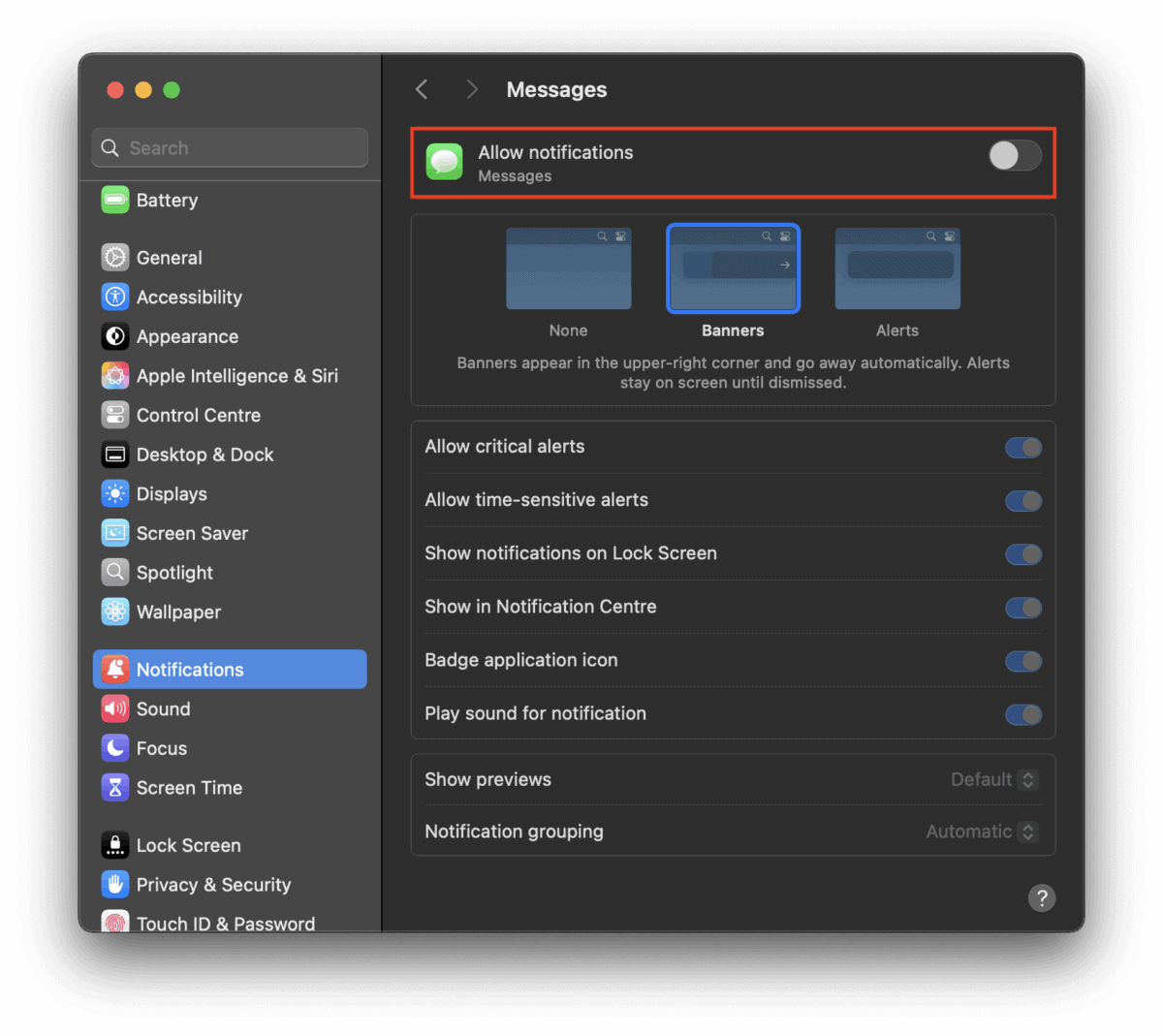Click the Spotlight magnifier icon
Image resolution: width=1163 pixels, height=1036 pixels.
tap(115, 573)
